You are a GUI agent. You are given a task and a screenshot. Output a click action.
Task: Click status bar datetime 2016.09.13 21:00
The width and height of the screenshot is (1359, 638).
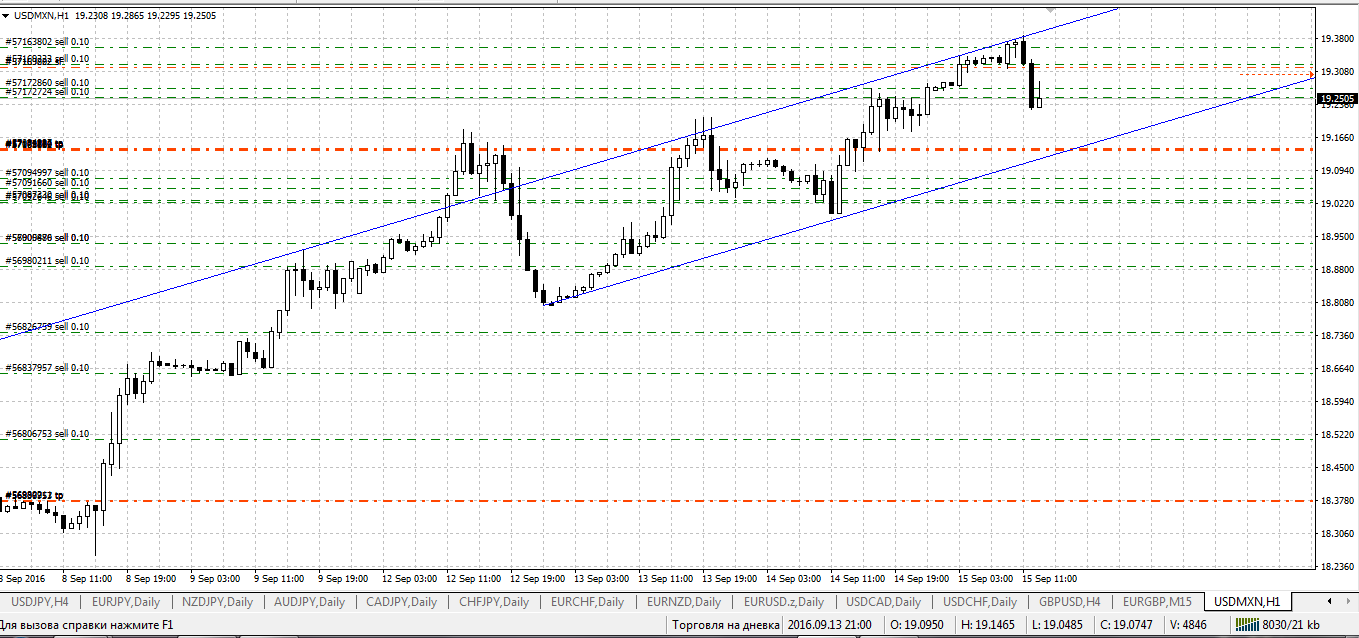pyautogui.click(x=829, y=625)
